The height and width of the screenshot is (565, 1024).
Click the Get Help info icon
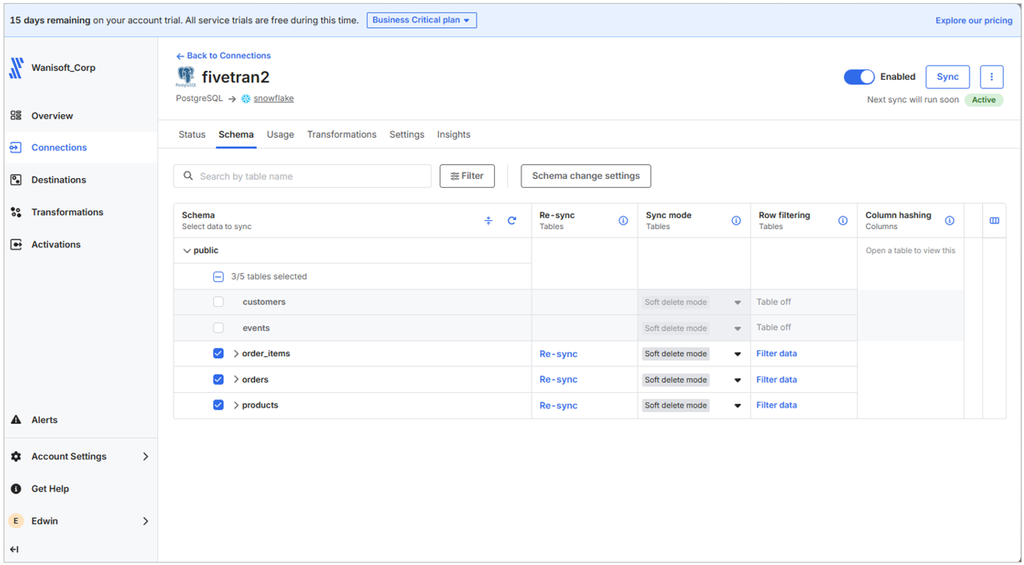click(x=16, y=489)
